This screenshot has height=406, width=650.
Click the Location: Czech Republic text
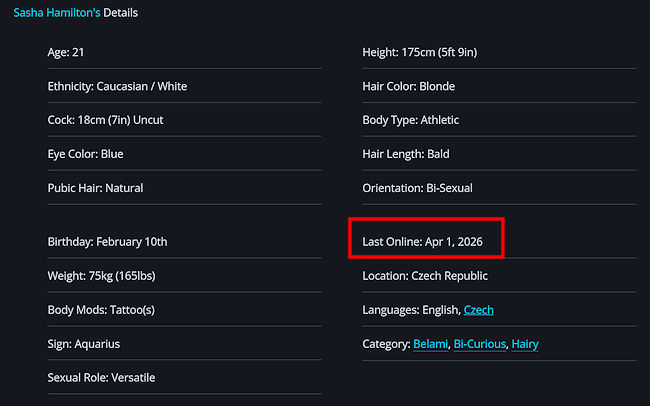tap(425, 276)
